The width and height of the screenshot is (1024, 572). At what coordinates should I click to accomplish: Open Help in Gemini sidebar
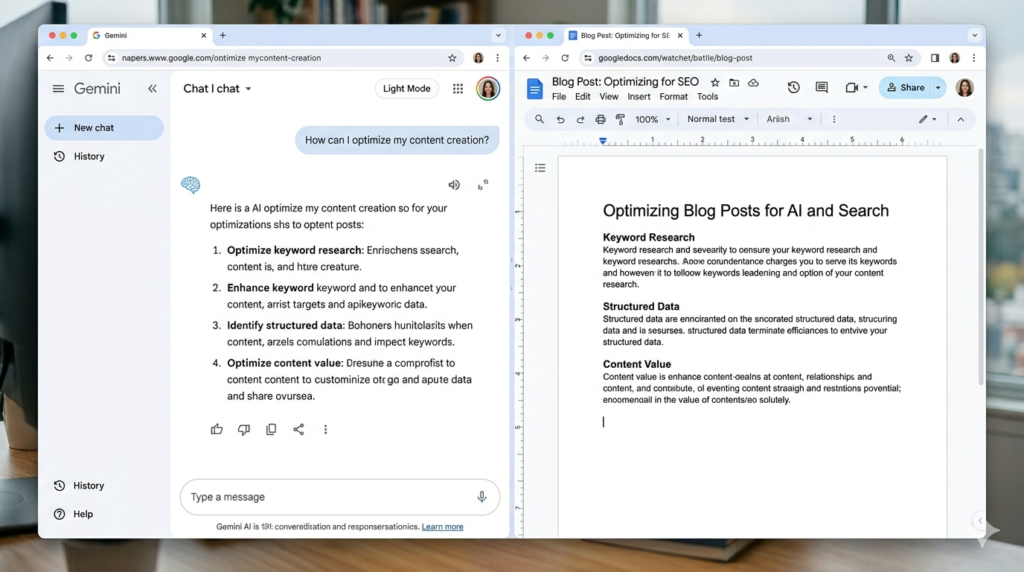74,515
